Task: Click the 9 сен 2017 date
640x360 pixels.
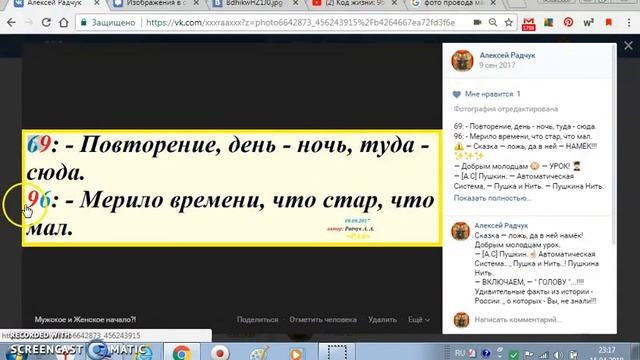Action: coord(497,65)
